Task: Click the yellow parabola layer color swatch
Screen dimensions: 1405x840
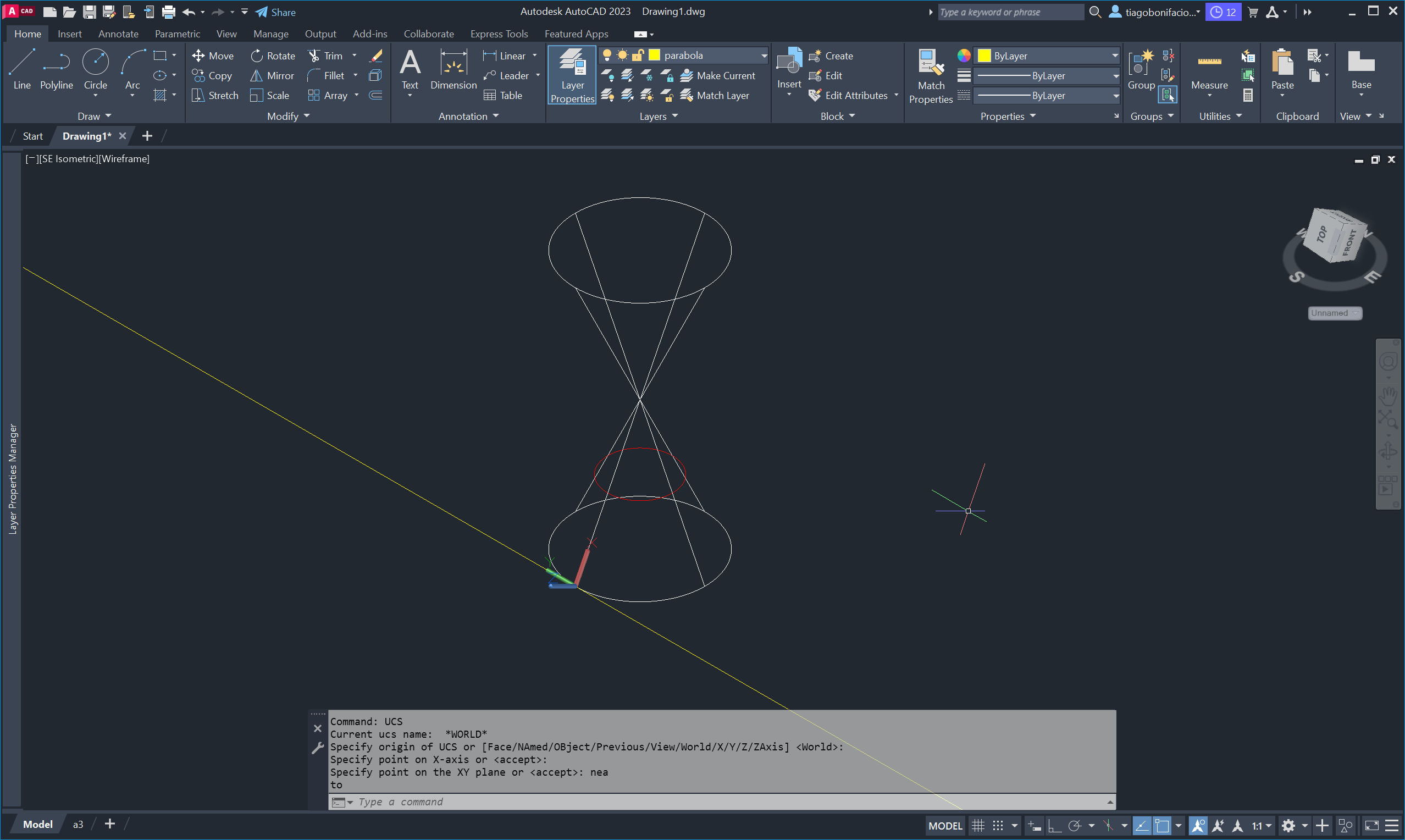Action: tap(655, 55)
